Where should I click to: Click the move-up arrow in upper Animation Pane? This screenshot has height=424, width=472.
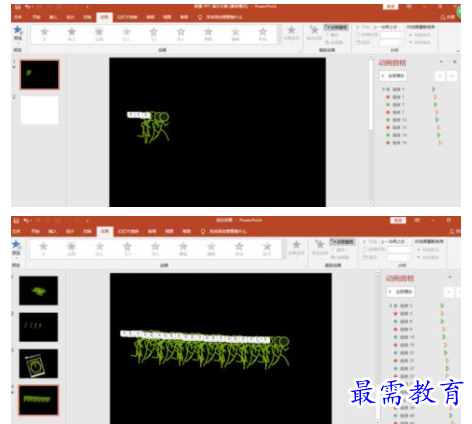point(440,76)
